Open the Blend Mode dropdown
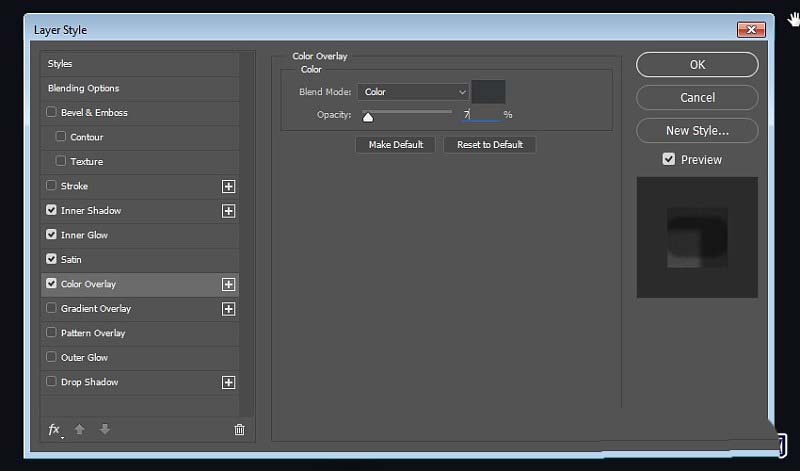Image resolution: width=800 pixels, height=471 pixels. (412, 92)
